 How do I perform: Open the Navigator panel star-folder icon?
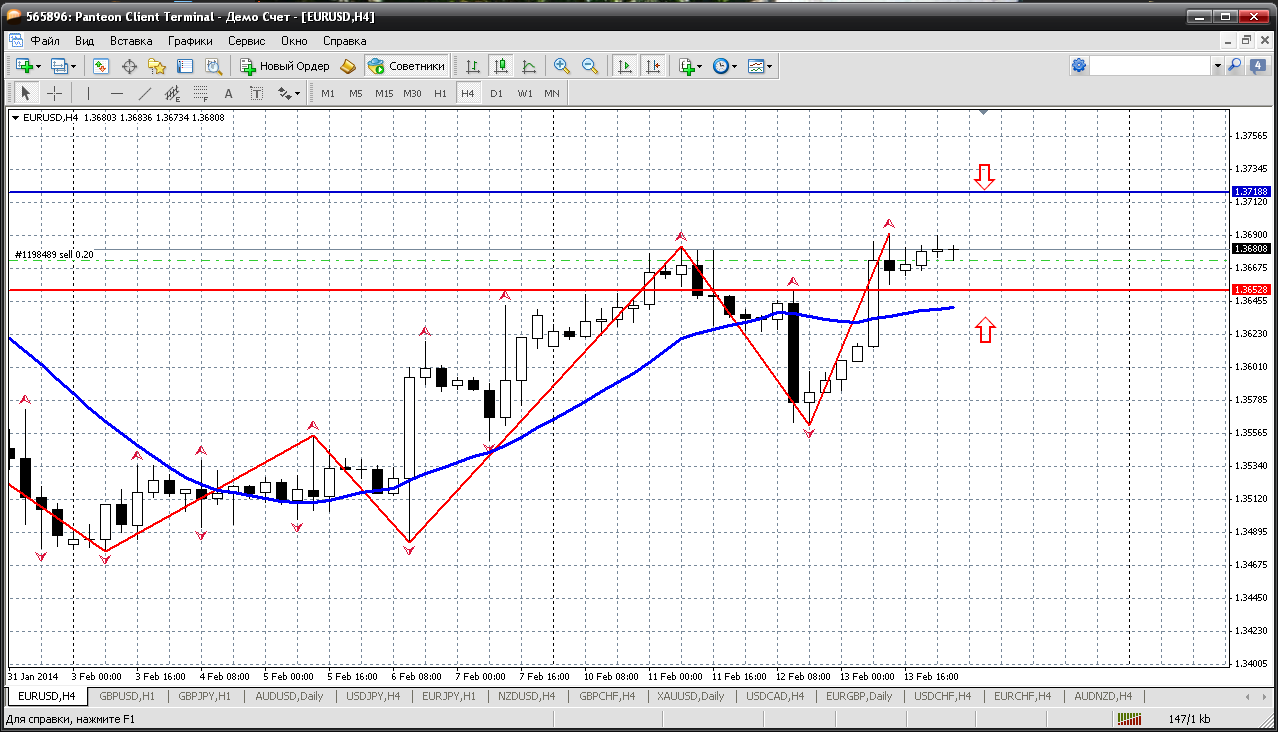click(x=157, y=66)
